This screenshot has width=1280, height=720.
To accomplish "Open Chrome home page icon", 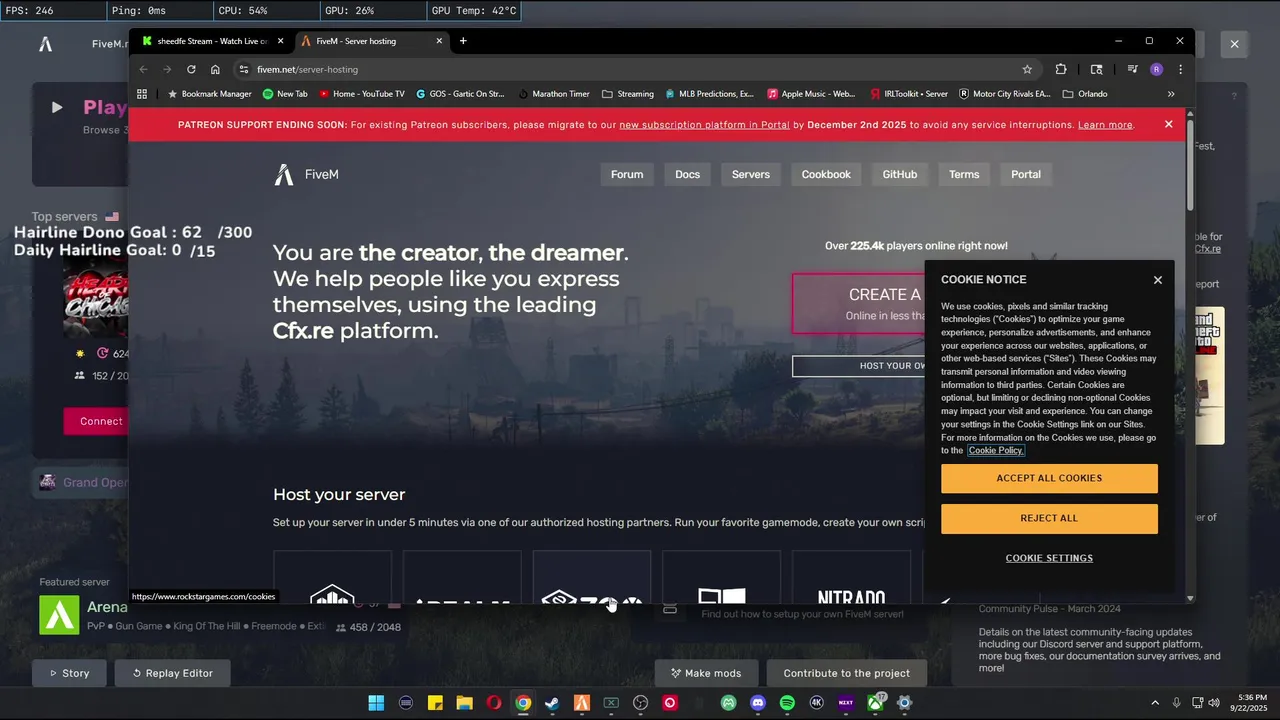I will point(215,69).
